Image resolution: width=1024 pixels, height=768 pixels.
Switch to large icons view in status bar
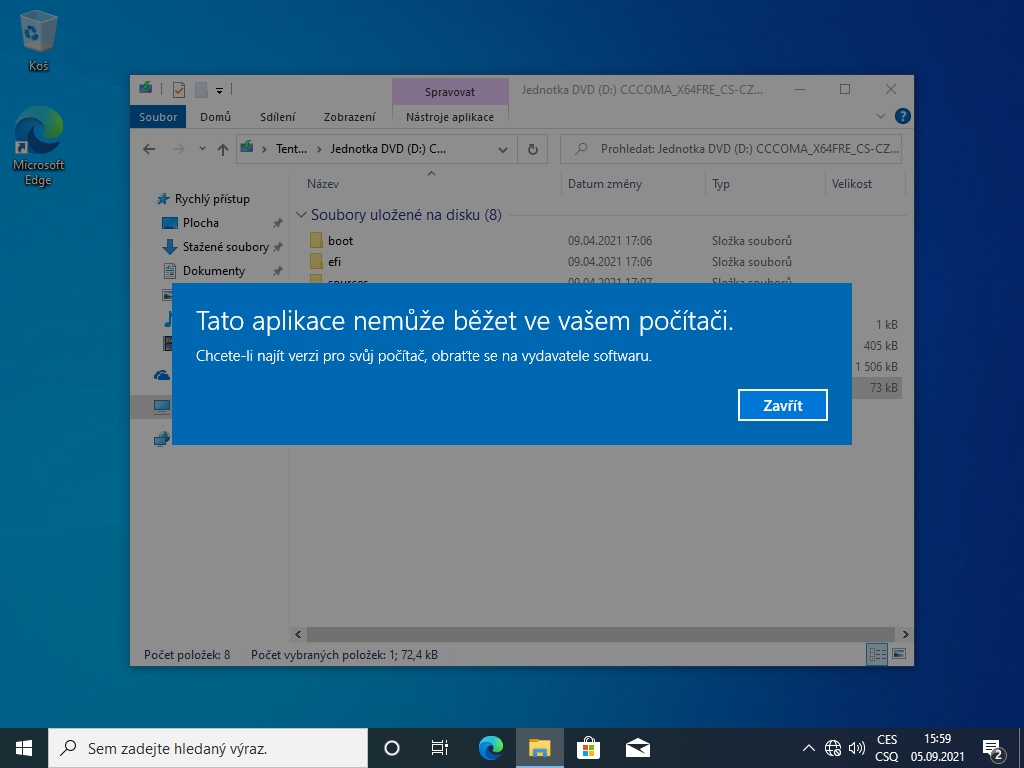tap(899, 654)
